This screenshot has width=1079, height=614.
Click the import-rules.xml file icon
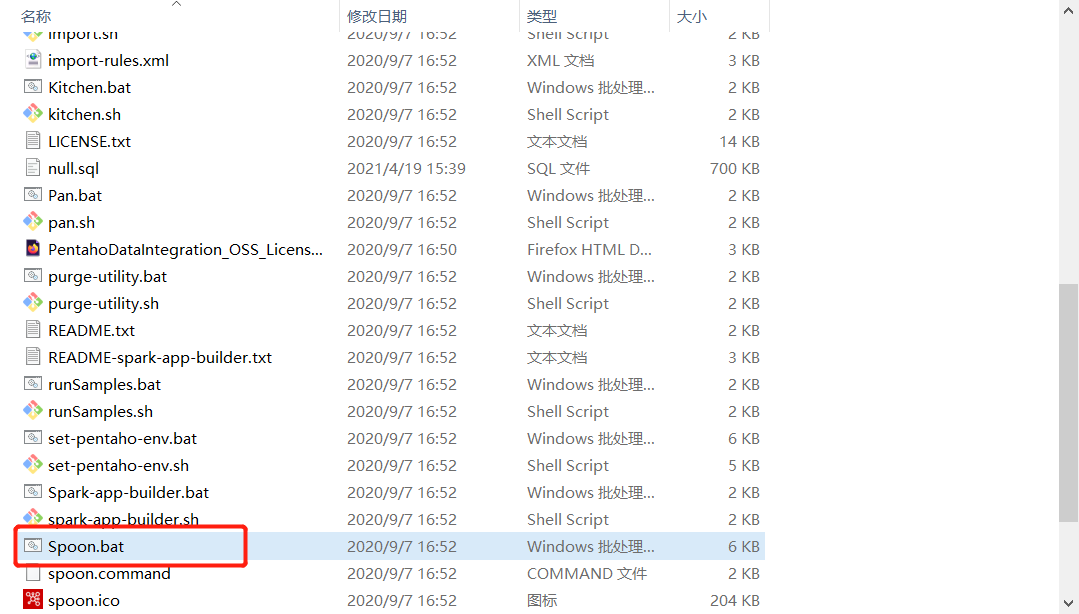click(x=32, y=60)
